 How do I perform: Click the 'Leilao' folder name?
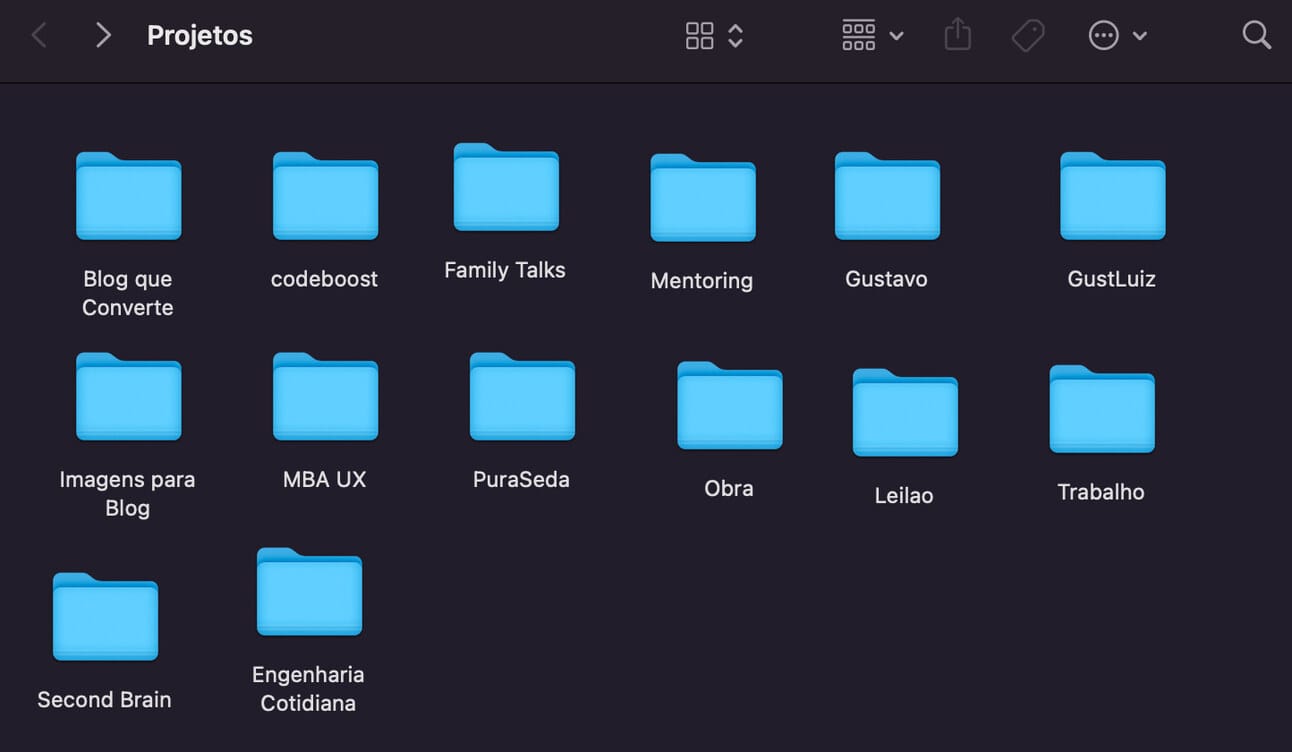tap(904, 495)
